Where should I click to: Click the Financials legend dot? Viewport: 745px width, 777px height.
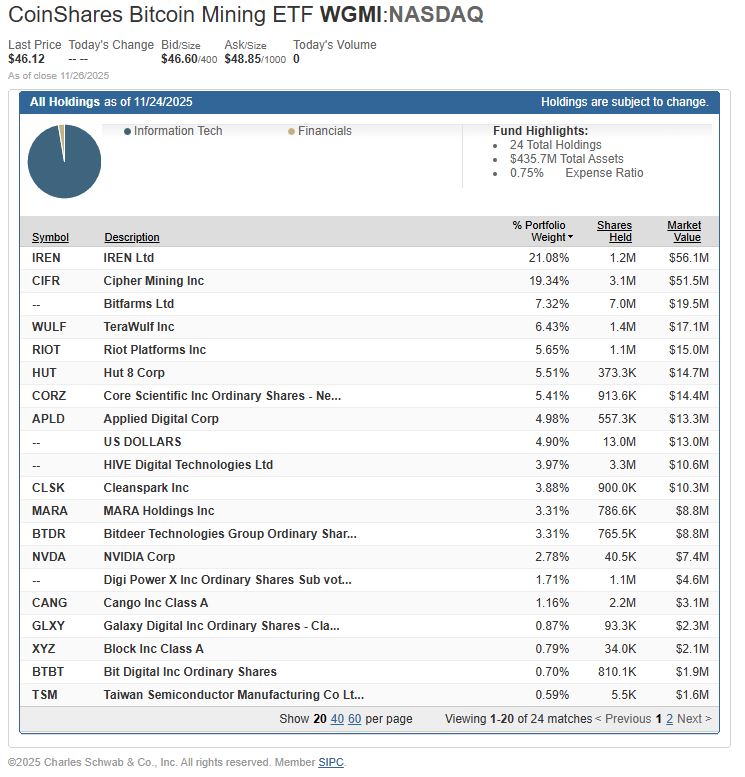[x=291, y=132]
